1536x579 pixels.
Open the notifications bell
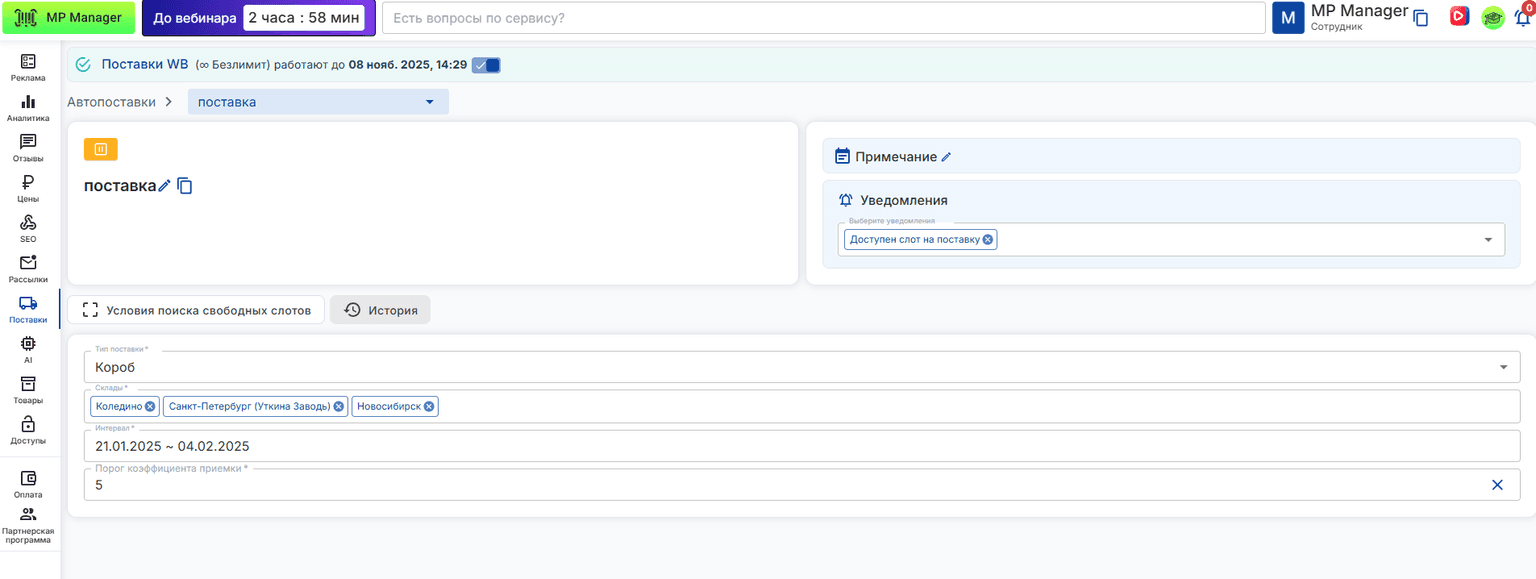[1523, 17]
